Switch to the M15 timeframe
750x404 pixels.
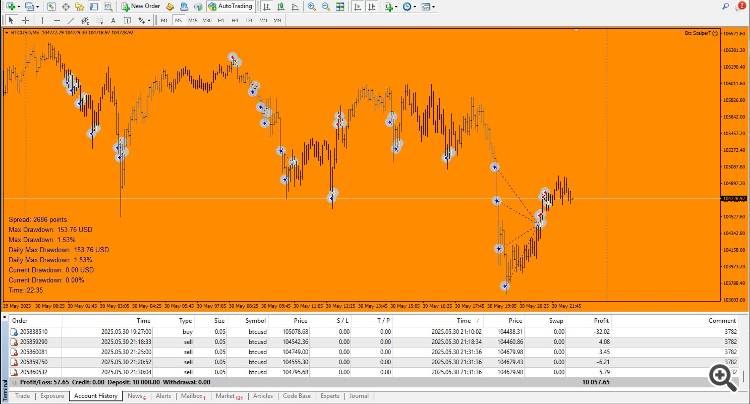click(x=193, y=21)
